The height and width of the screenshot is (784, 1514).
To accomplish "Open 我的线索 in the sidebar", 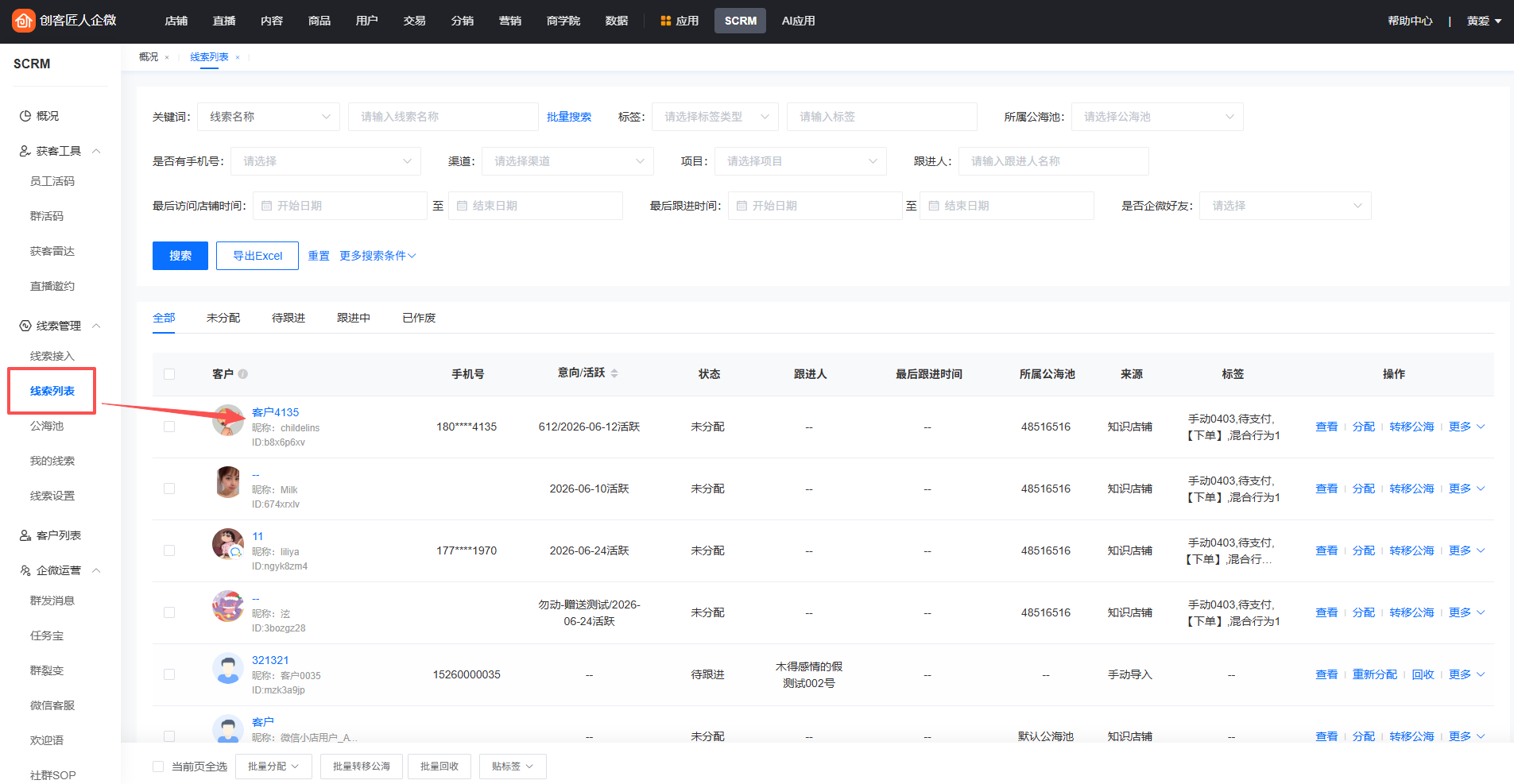I will (52, 461).
